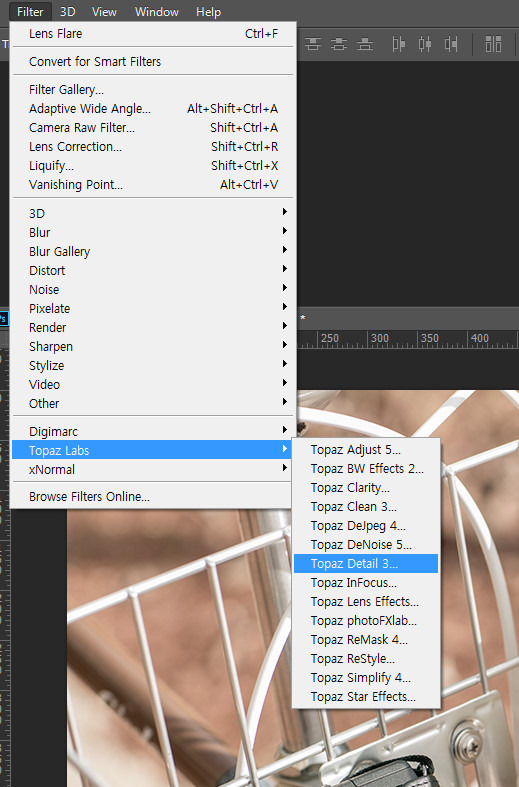Click Browse Filters Online
Viewport: 519px width, 787px height.
tap(153, 497)
